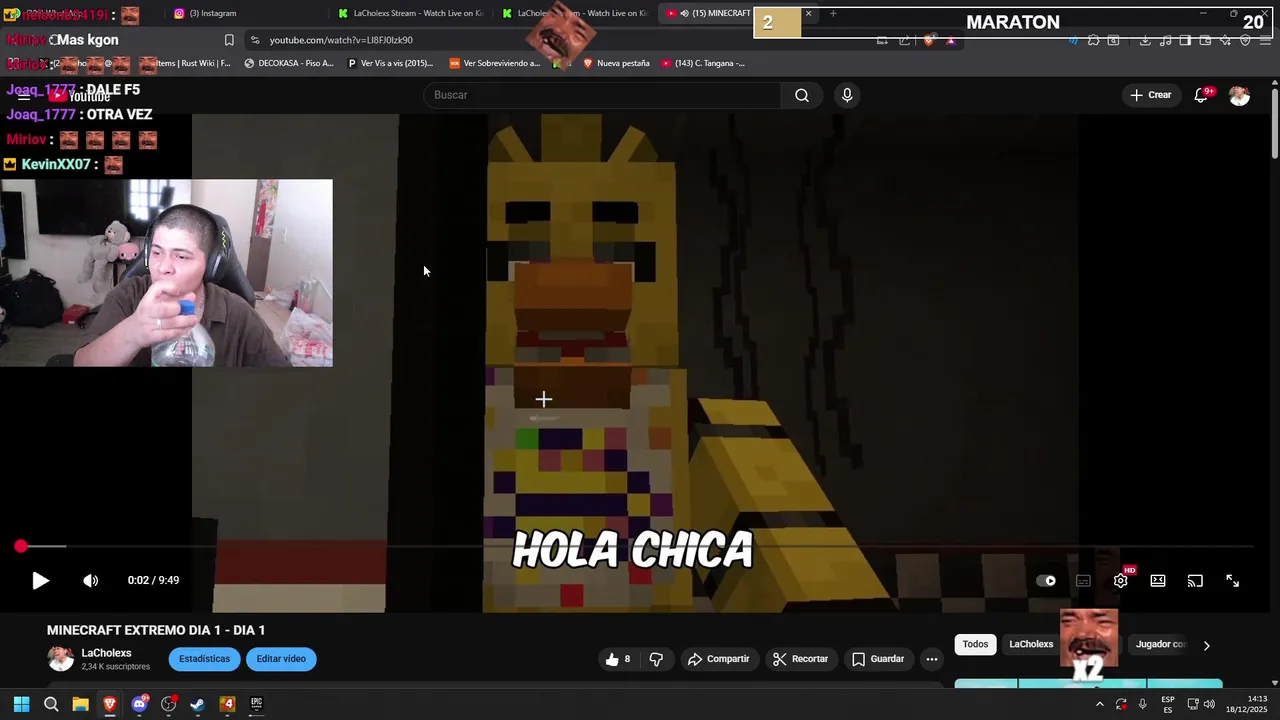Open File Explorer from the taskbar
The width and height of the screenshot is (1280, 720).
pyautogui.click(x=80, y=704)
